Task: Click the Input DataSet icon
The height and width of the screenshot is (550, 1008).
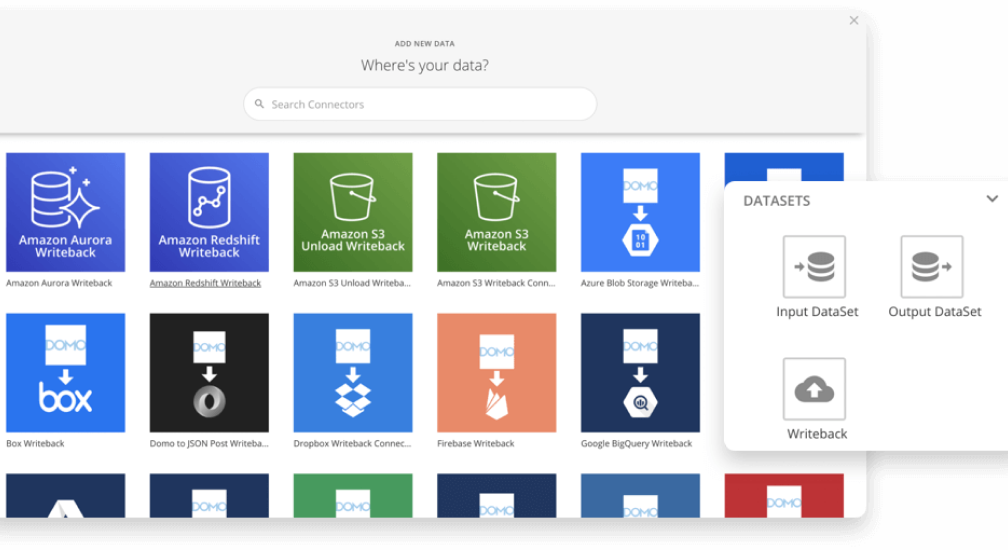Action: 814,267
